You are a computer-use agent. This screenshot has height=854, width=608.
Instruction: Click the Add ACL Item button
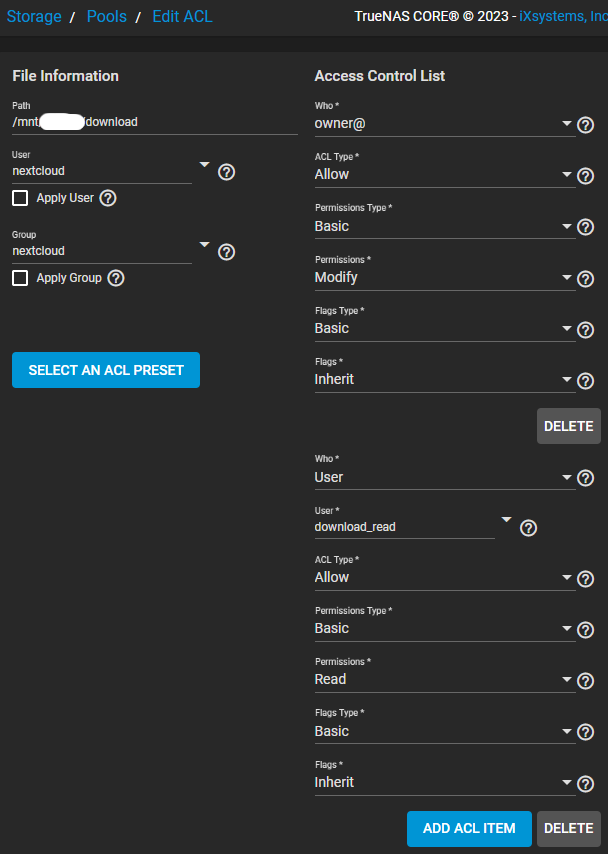[469, 828]
